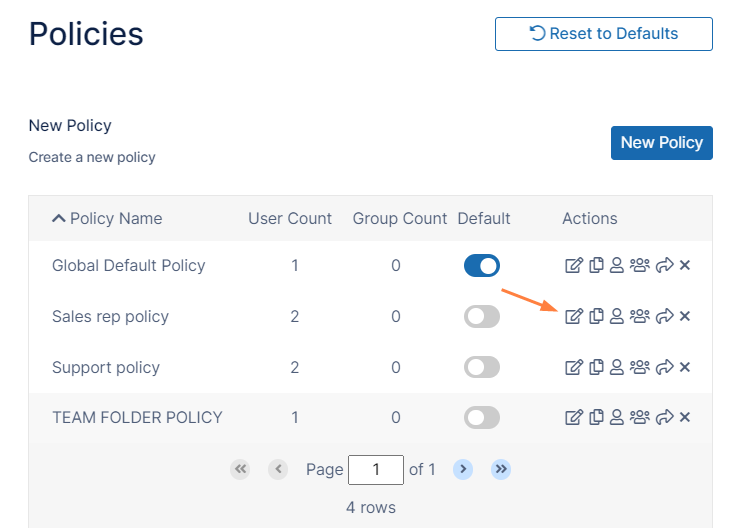Click Reset to Defaults button

pyautogui.click(x=603, y=33)
